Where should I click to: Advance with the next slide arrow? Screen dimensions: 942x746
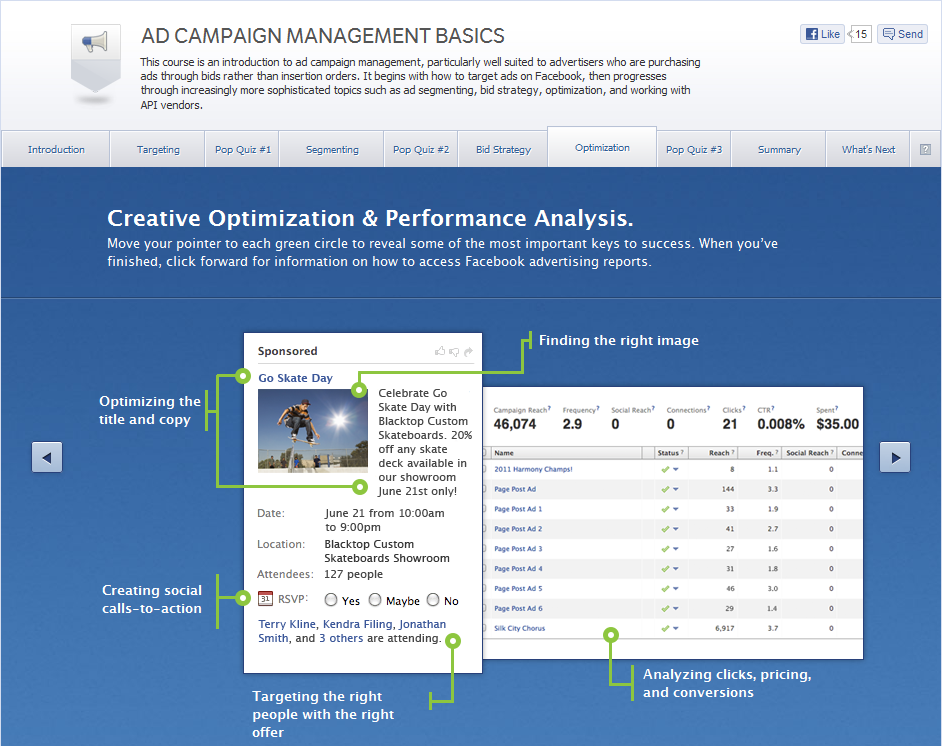tap(895, 457)
